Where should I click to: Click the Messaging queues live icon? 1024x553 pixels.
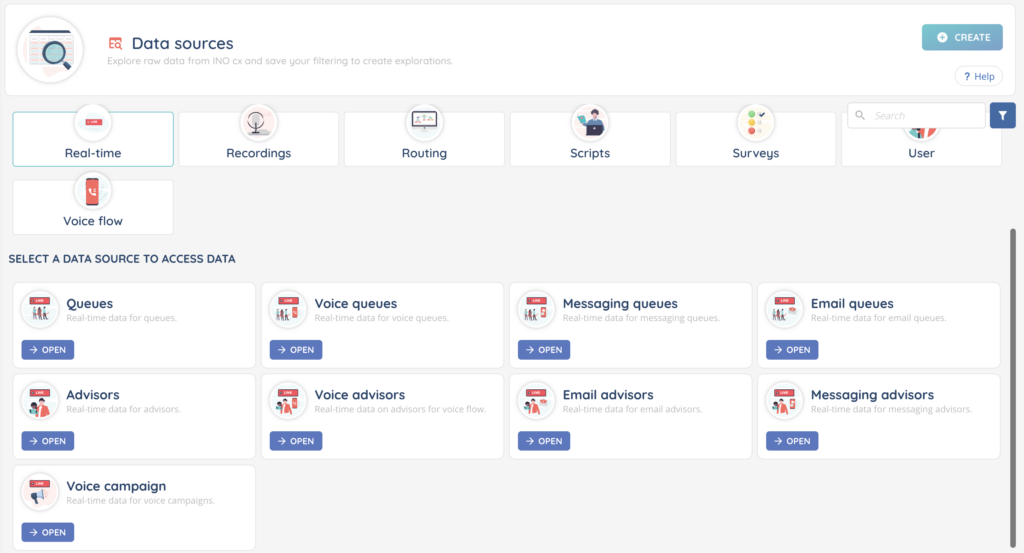click(537, 310)
